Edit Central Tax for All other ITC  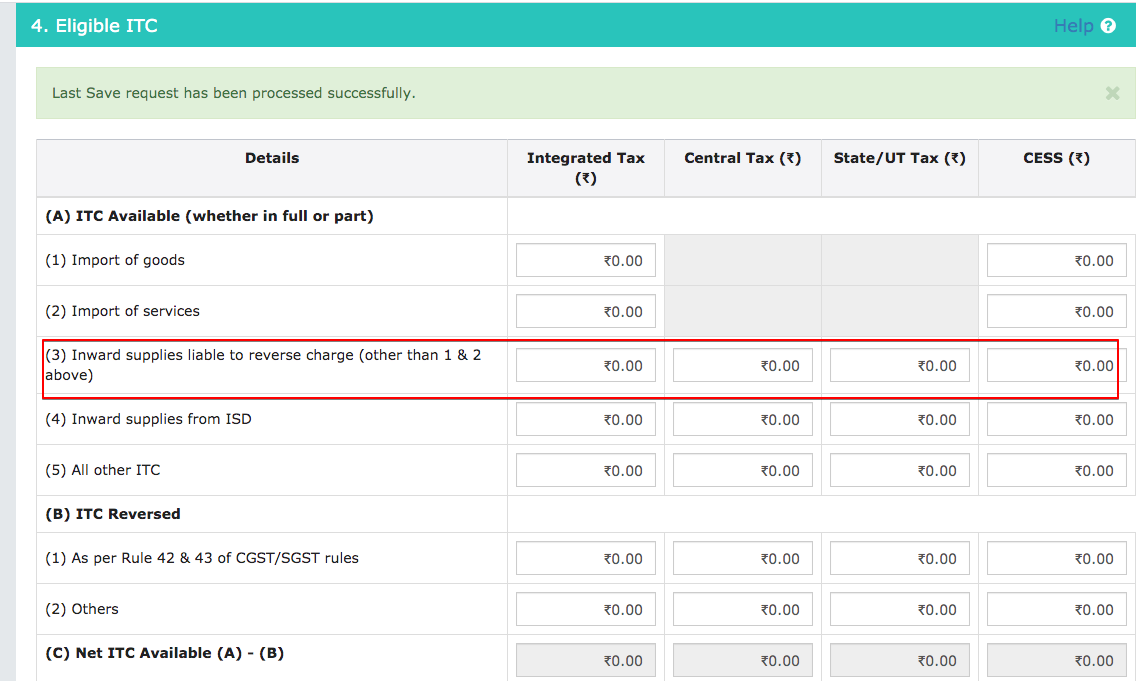[x=743, y=470]
